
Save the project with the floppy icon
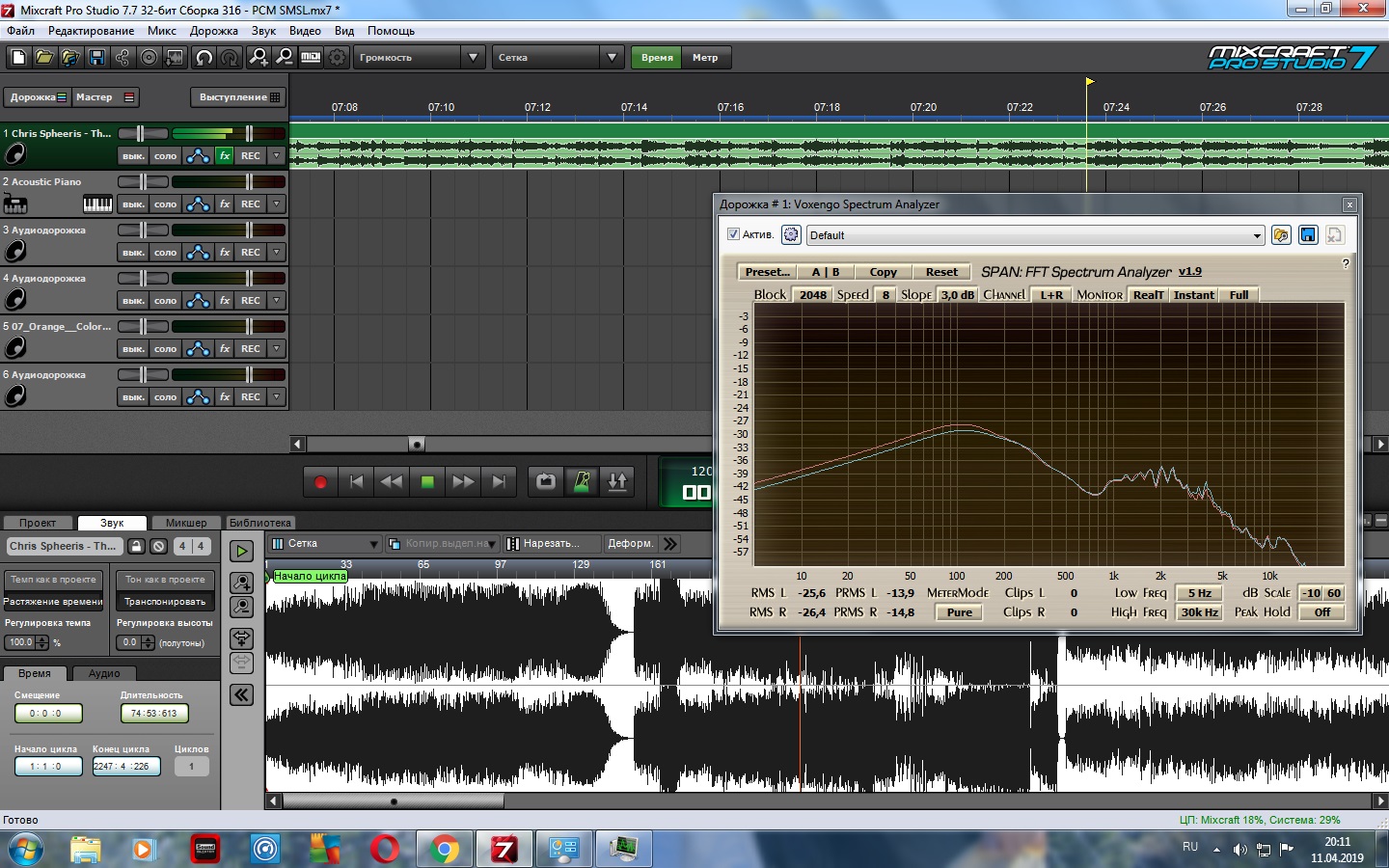click(96, 58)
